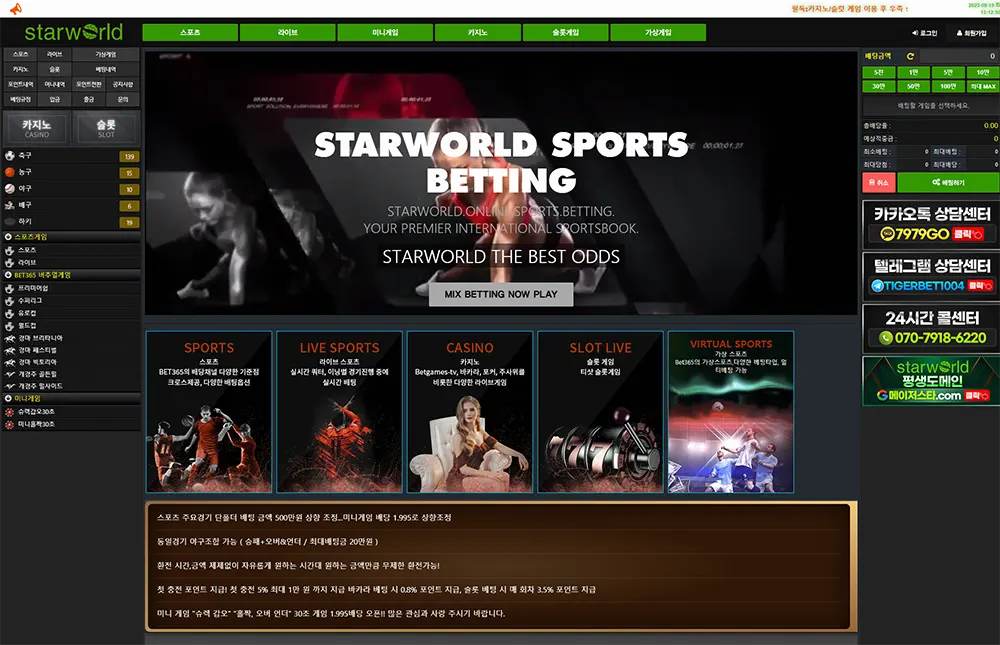Open the 스포츠 tab in the green navigation bar
Image resolution: width=1000 pixels, height=645 pixels.
click(190, 33)
